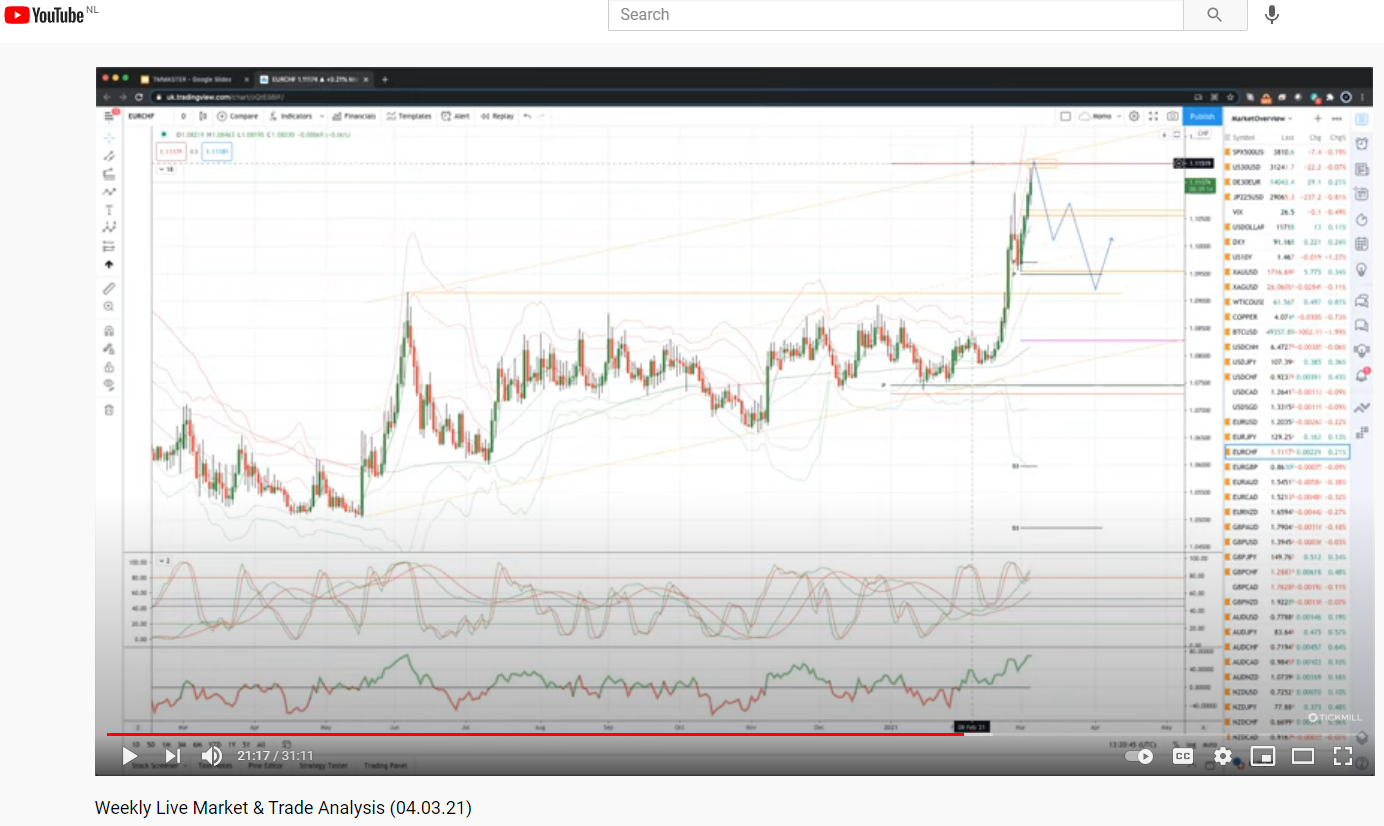Toggle stay in drawing mode

(109, 349)
